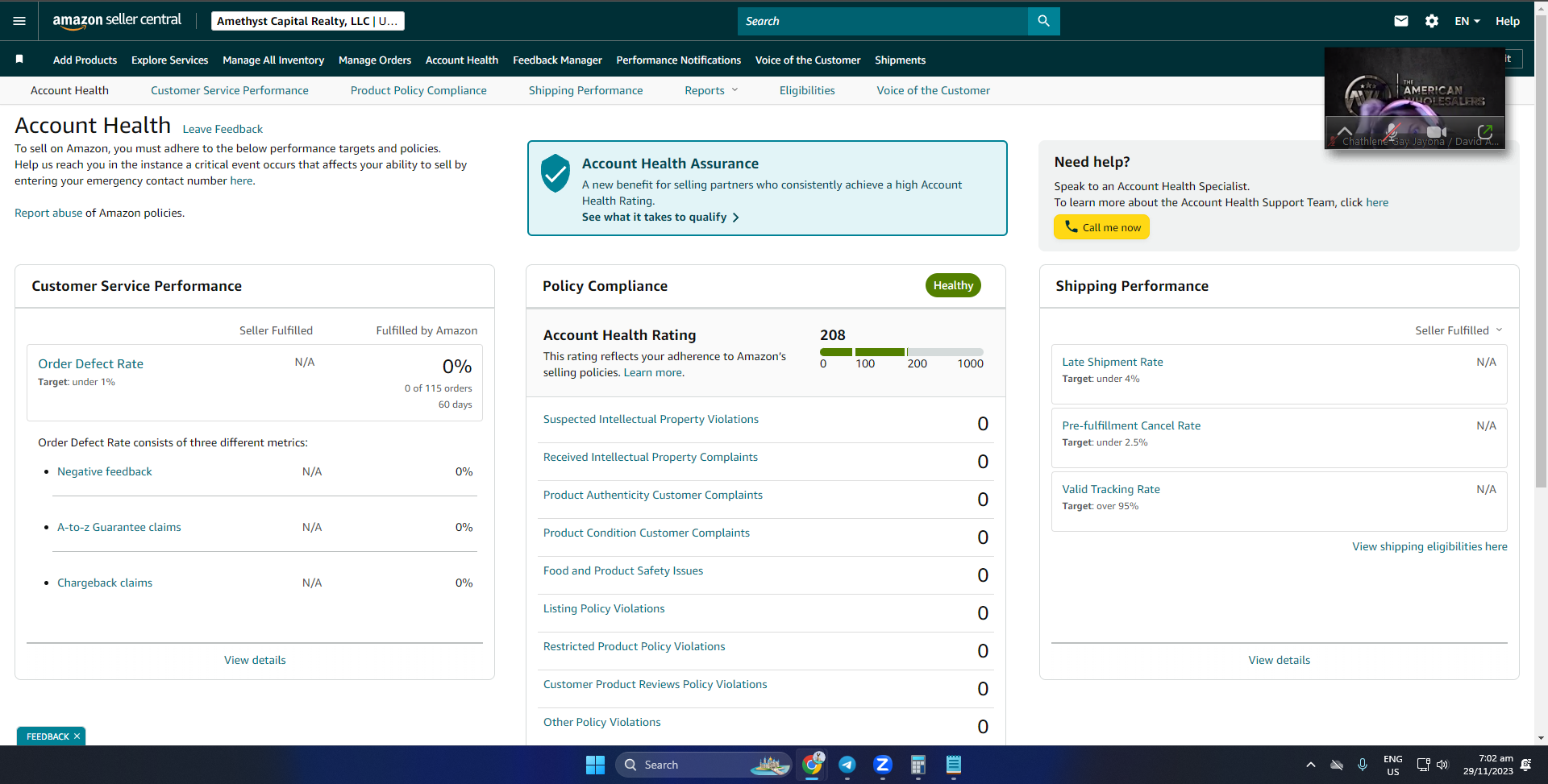Image resolution: width=1548 pixels, height=784 pixels.
Task: Open Zoom from the taskbar
Action: tap(883, 765)
